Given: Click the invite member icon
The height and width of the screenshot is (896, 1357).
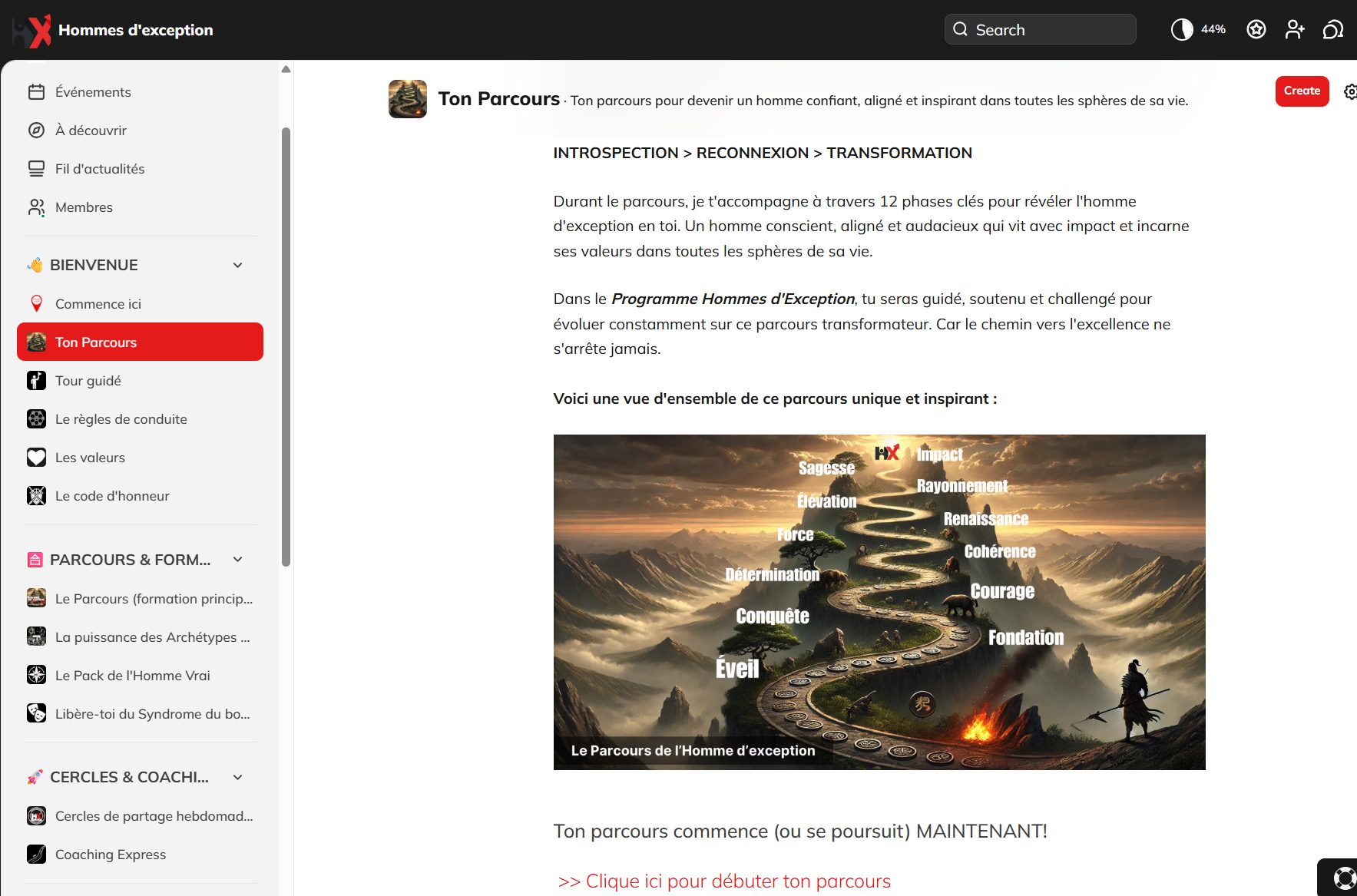Looking at the screenshot, I should click(x=1295, y=29).
